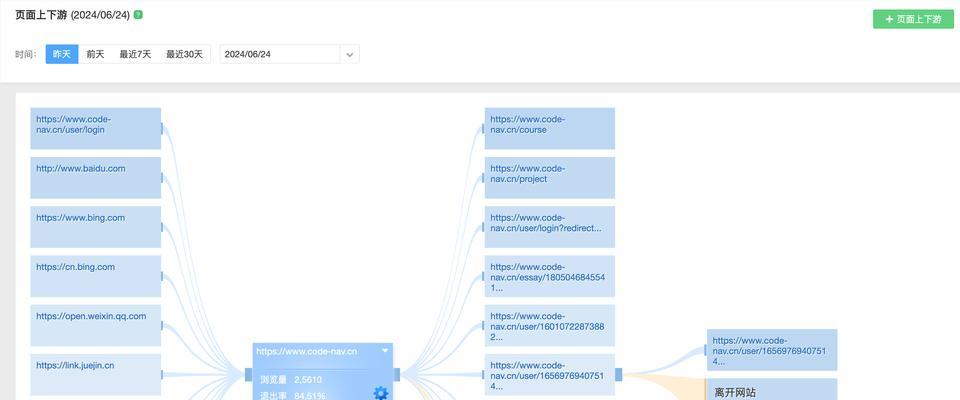The width and height of the screenshot is (960, 400).
Task: Select upstream node code-nav.cn/user/login
Action: tap(96, 129)
